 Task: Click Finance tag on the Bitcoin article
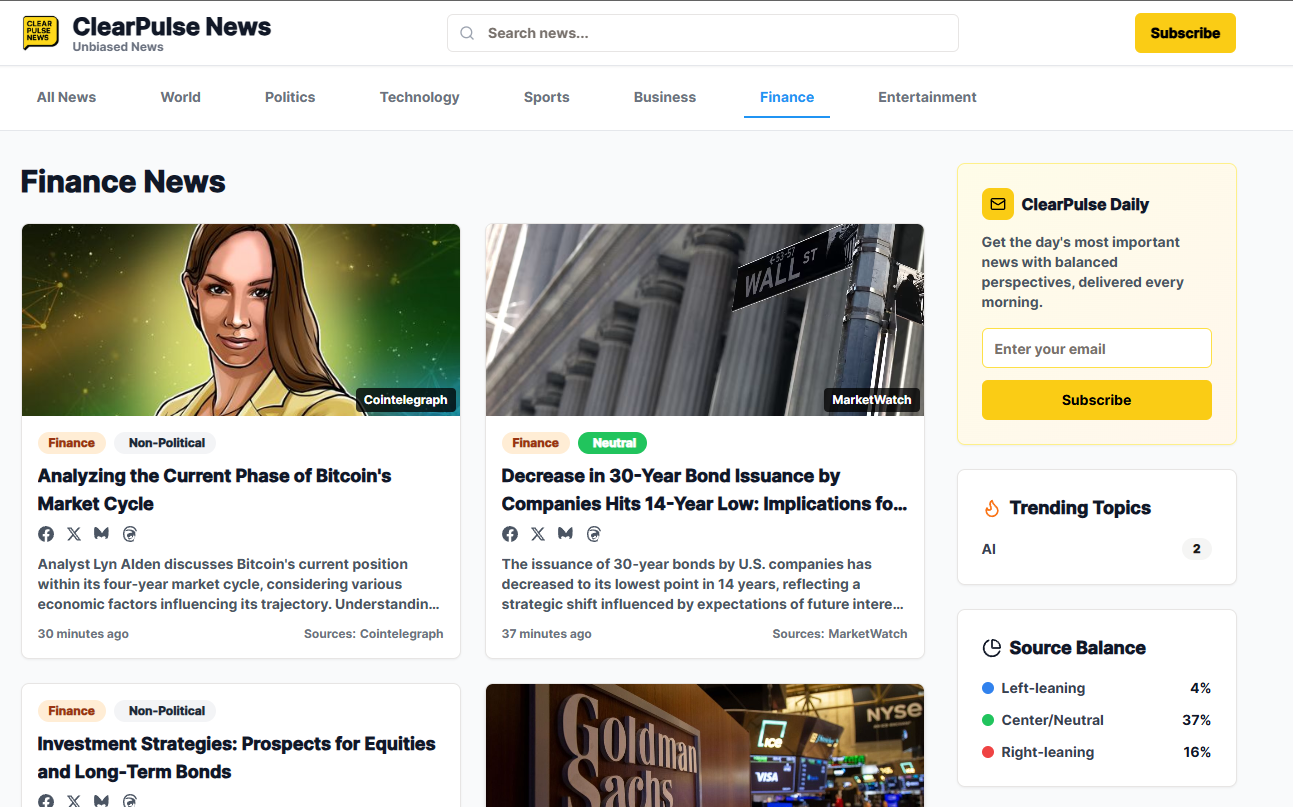72,443
